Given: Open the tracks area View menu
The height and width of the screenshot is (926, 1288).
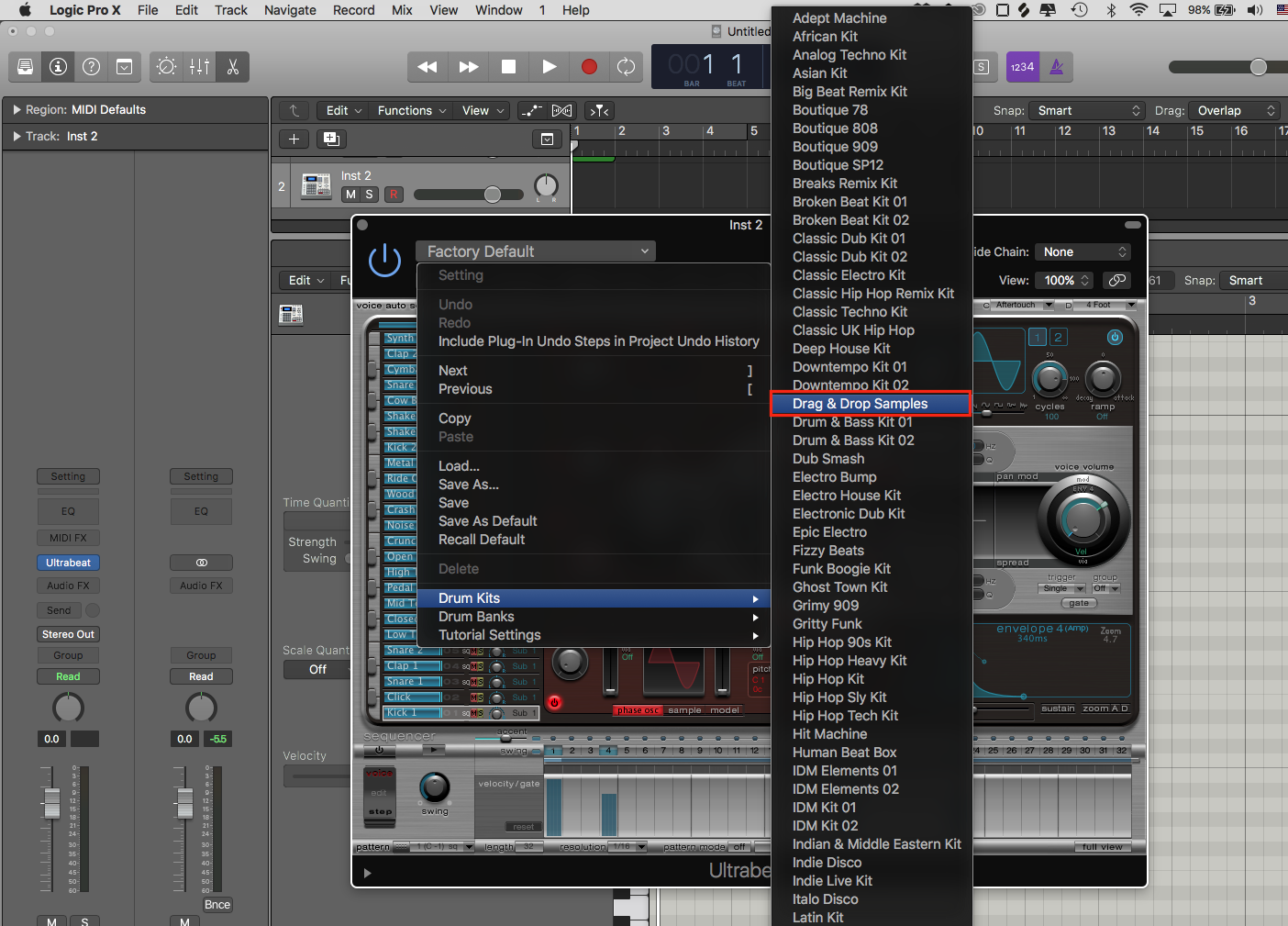Looking at the screenshot, I should pyautogui.click(x=483, y=111).
